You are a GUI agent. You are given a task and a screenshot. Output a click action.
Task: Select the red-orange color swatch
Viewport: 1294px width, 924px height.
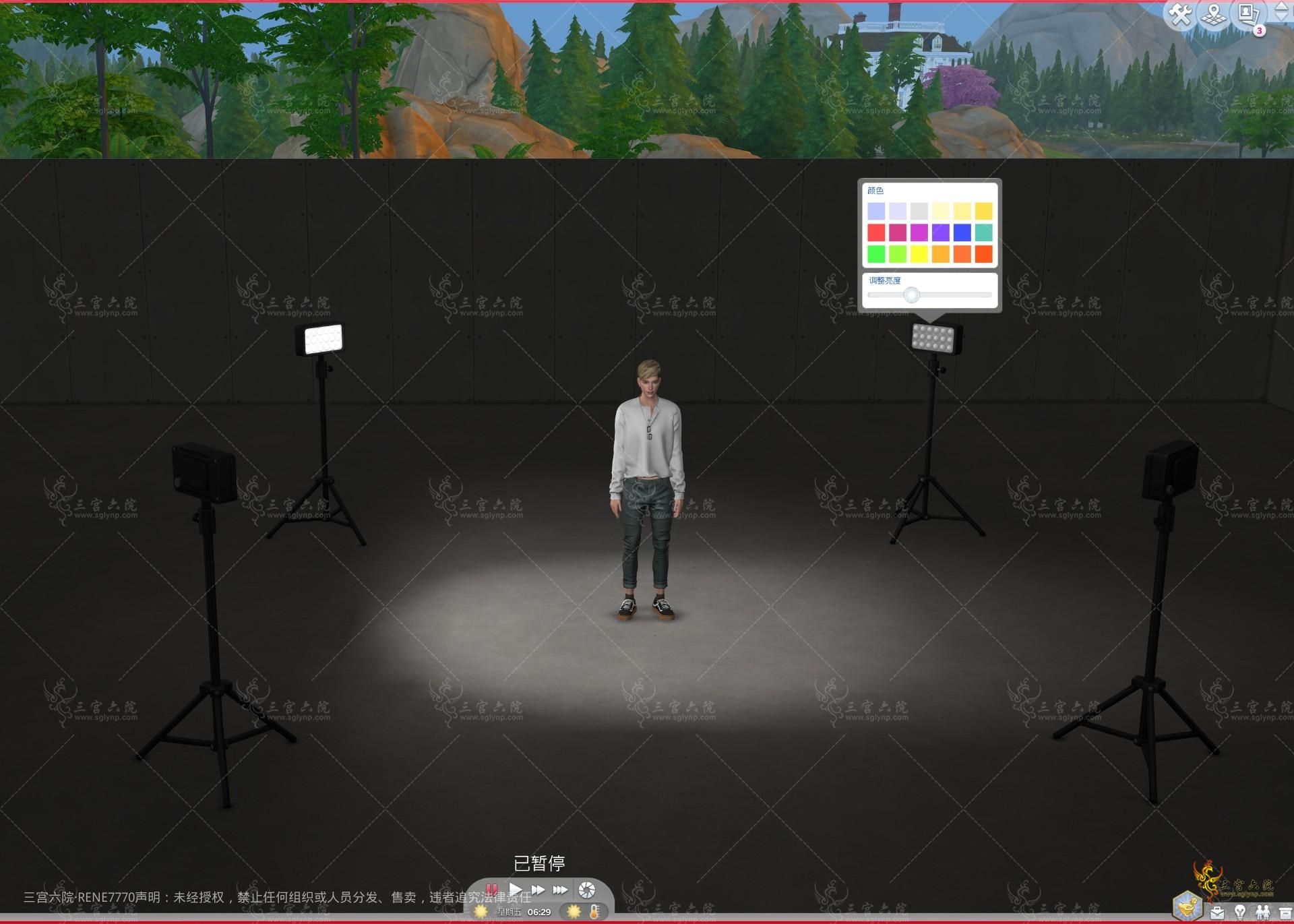pyautogui.click(x=984, y=254)
